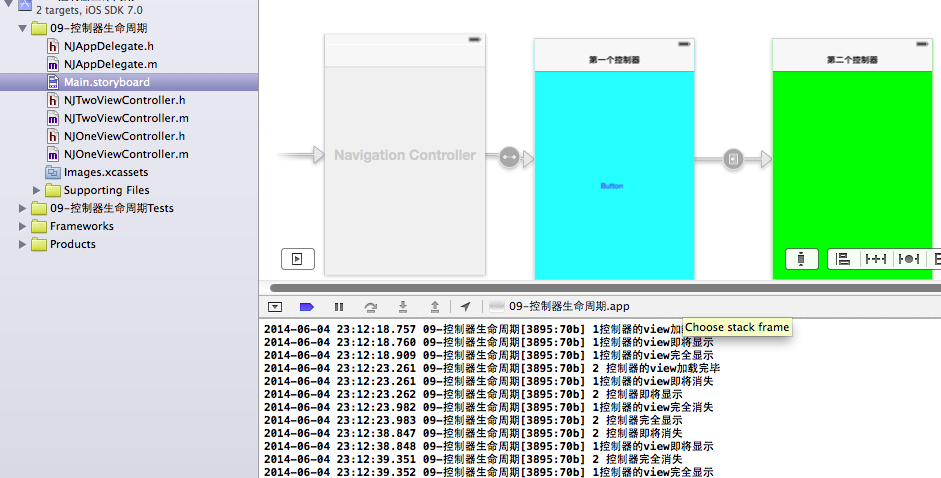941x478 pixels.
Task: Pause program execution
Action: [x=339, y=307]
